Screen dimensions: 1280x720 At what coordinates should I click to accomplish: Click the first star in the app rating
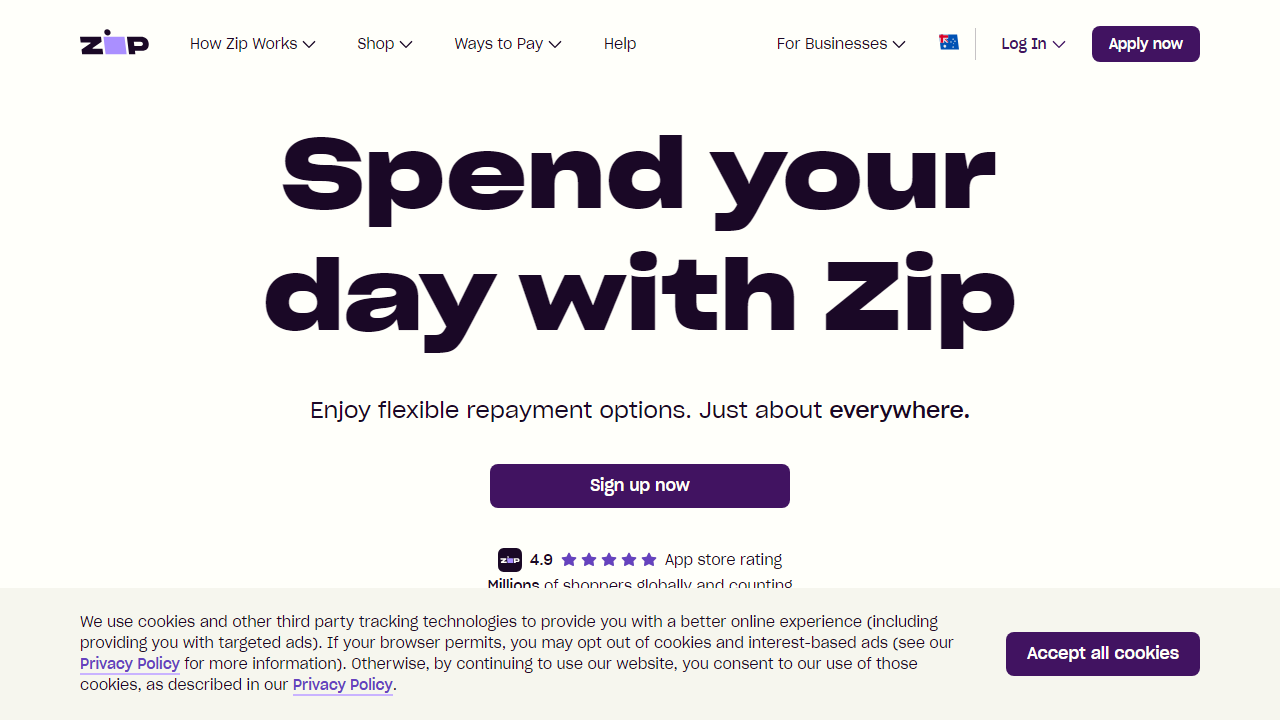click(x=568, y=559)
